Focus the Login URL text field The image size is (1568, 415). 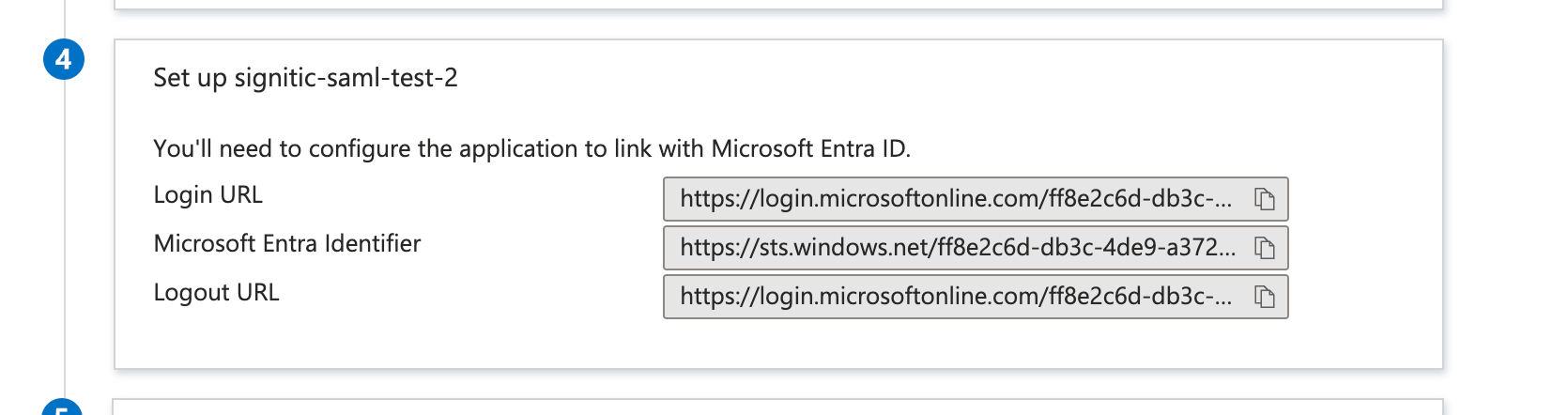point(976,199)
